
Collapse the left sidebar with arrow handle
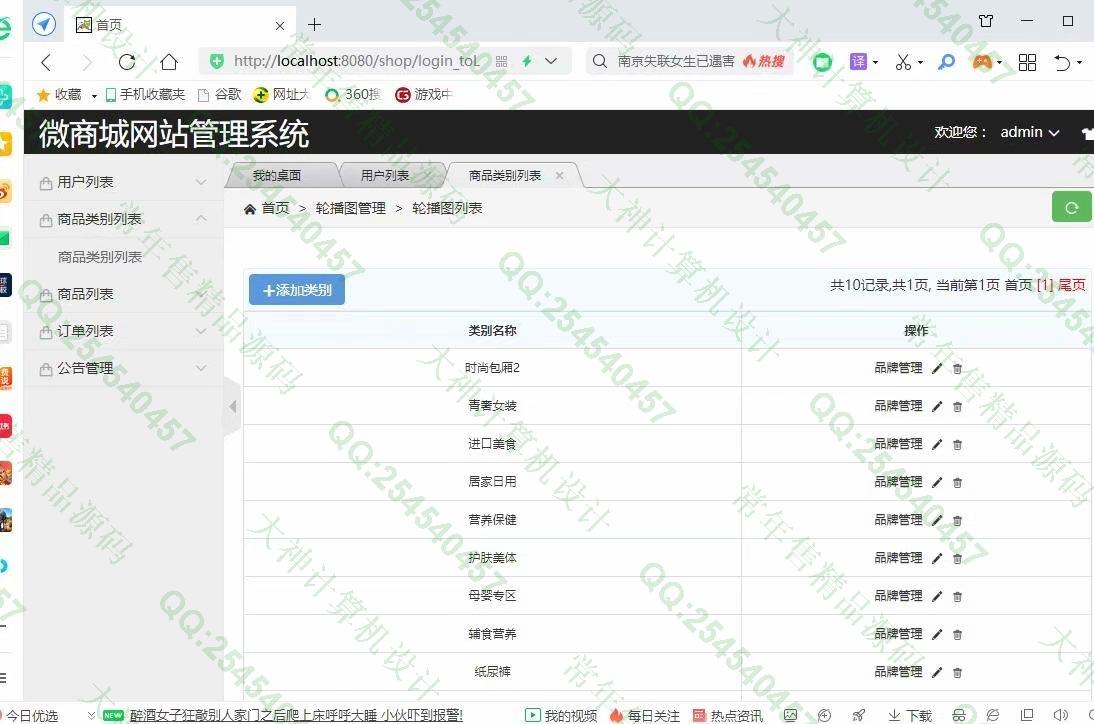(x=232, y=406)
